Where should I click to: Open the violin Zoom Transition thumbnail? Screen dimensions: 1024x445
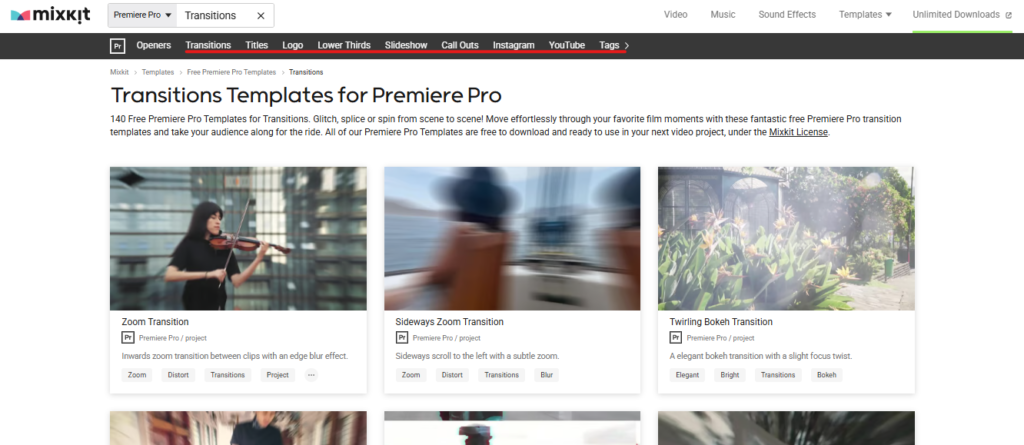[238, 239]
